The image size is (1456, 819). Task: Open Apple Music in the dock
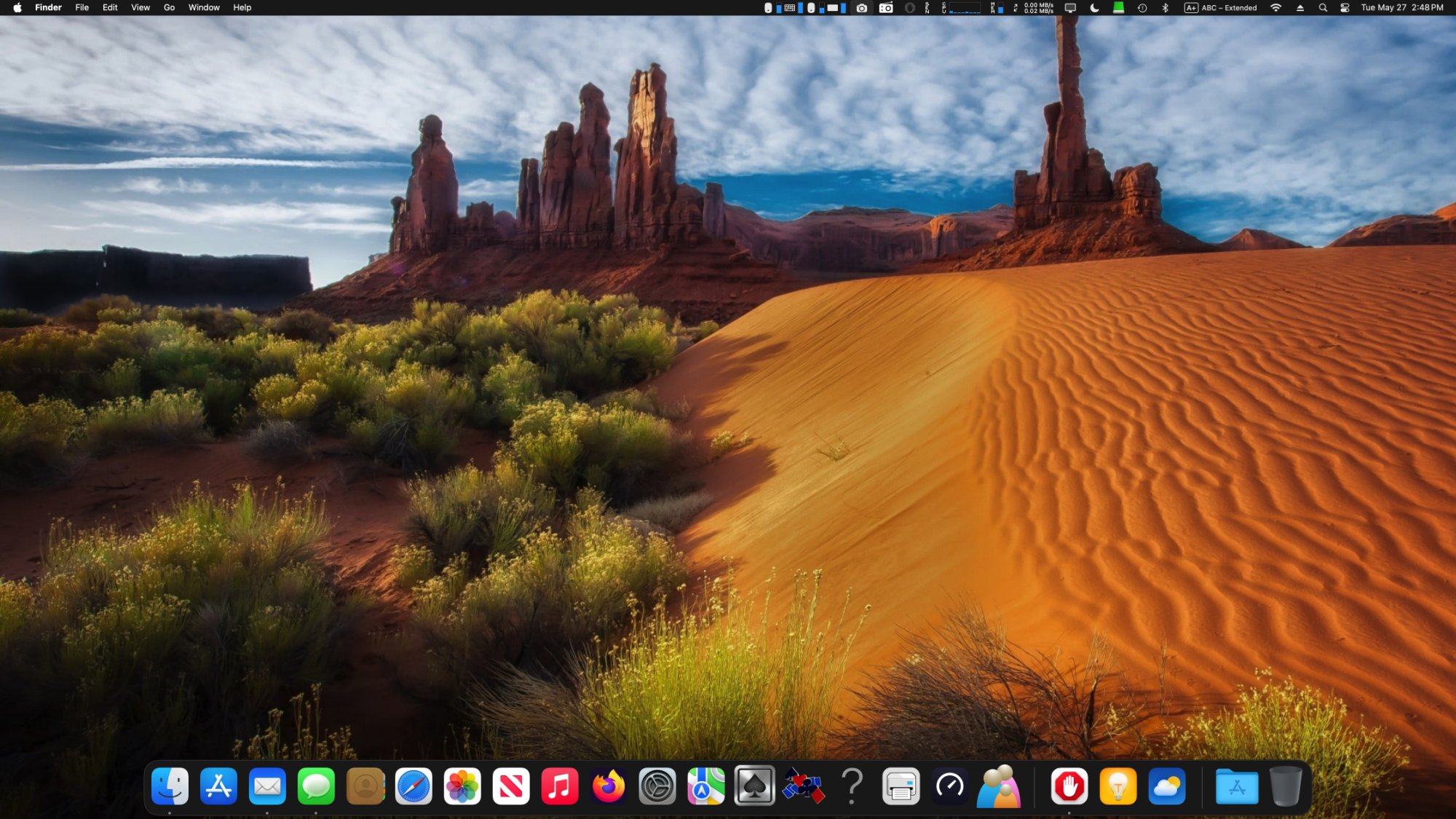[560, 786]
